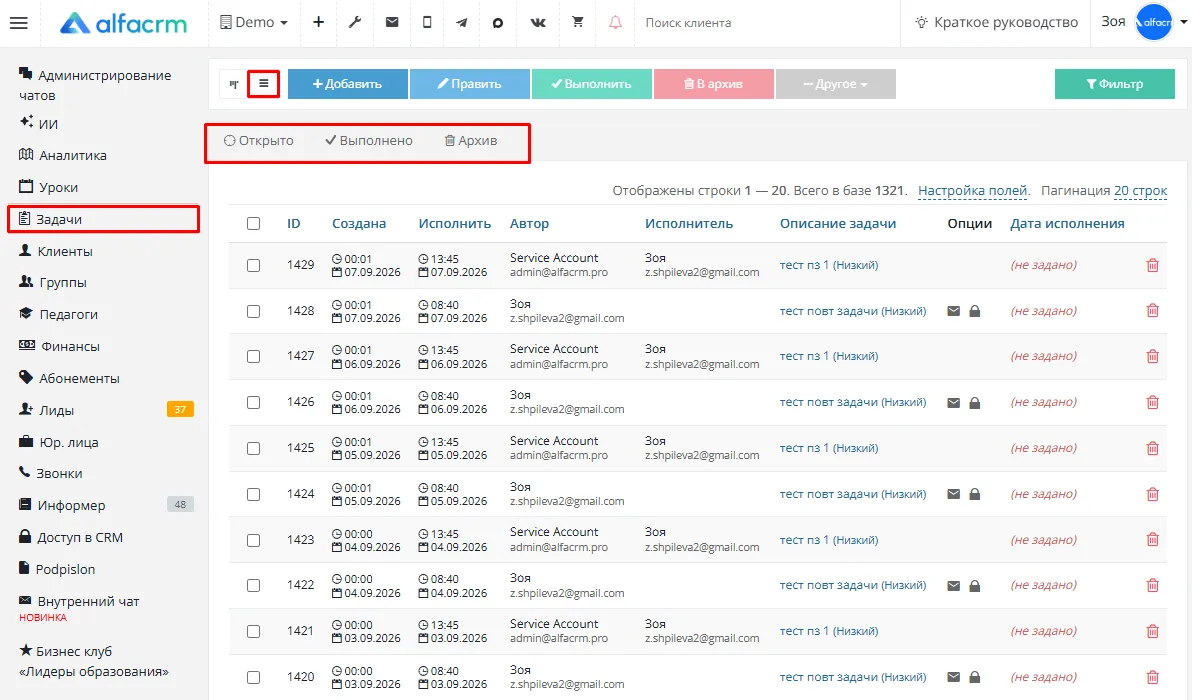
Task: Delete task 1429 with trash icon
Action: [x=1152, y=265]
